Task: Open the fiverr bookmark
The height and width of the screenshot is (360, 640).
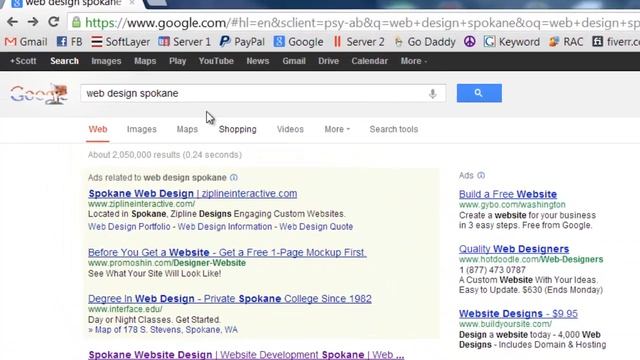Action: pyautogui.click(x=616, y=42)
